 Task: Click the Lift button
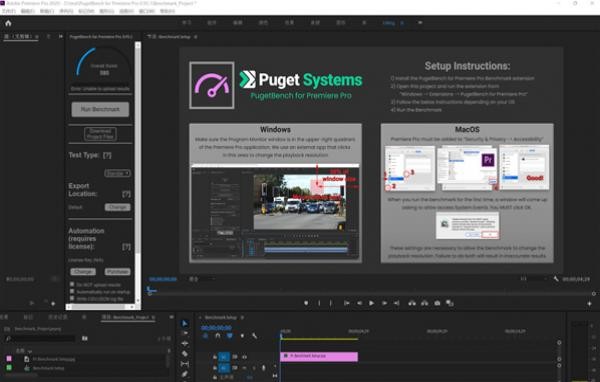tap(412, 303)
